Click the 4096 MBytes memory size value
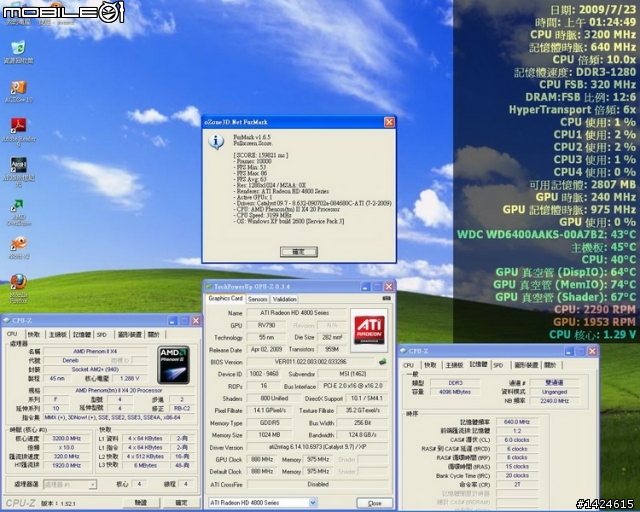 coord(456,392)
